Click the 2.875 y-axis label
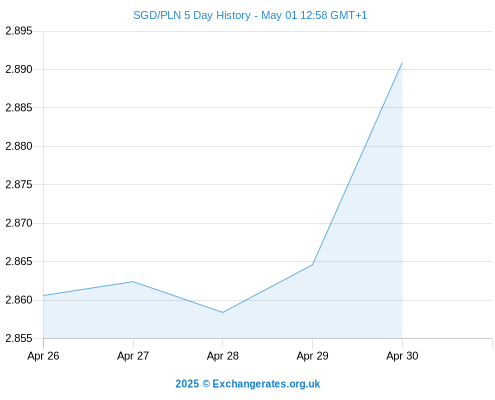This screenshot has height=400, width=495. pos(19,184)
